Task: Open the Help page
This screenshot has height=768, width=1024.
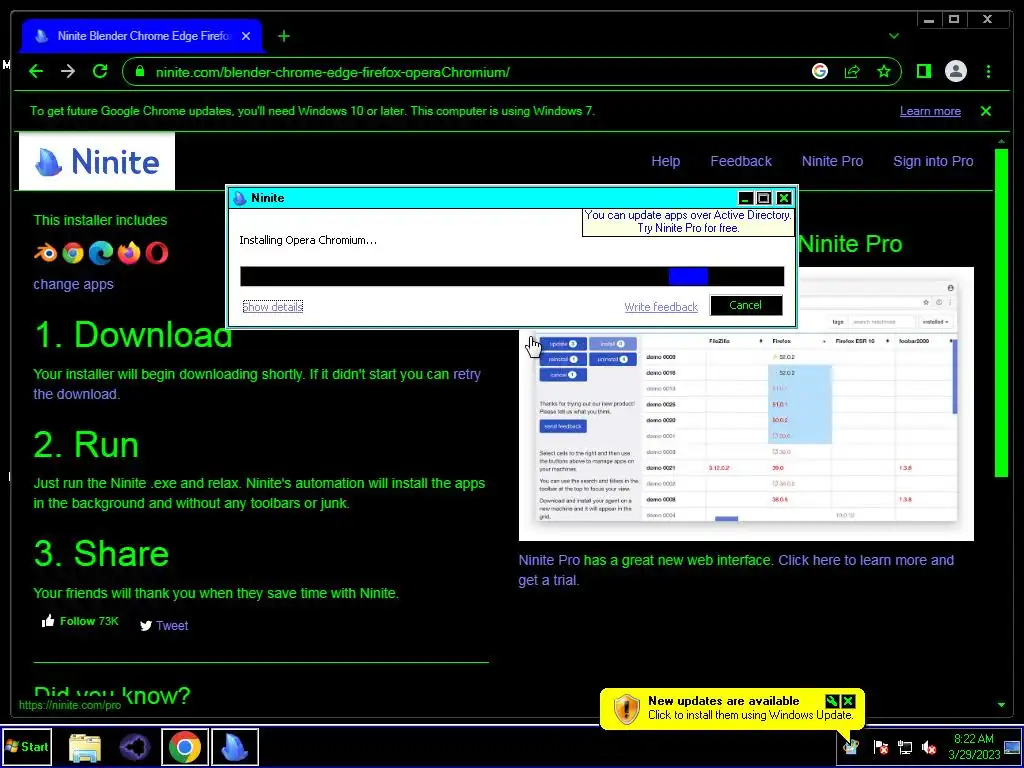Action: (665, 161)
